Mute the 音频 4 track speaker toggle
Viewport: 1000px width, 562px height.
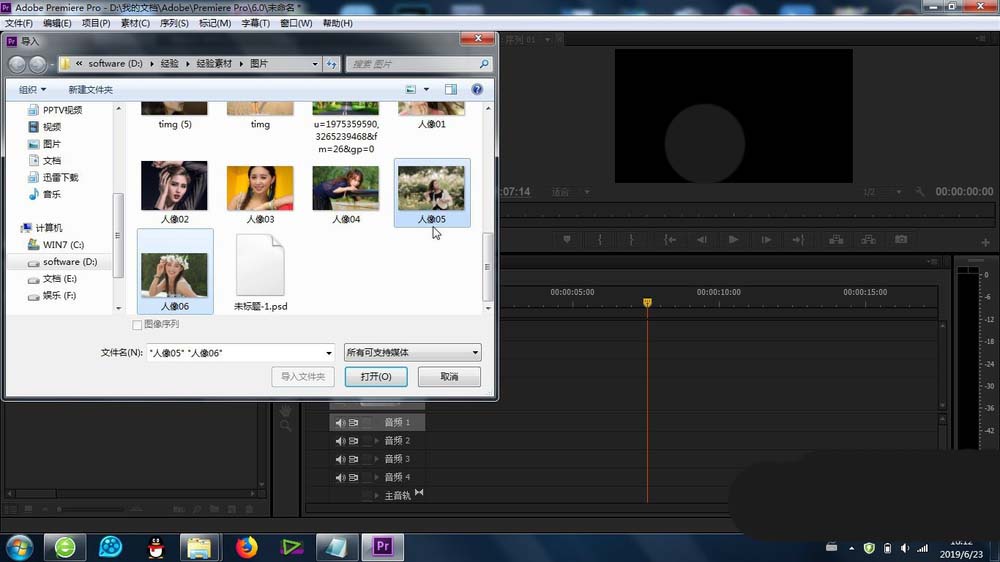click(x=340, y=477)
